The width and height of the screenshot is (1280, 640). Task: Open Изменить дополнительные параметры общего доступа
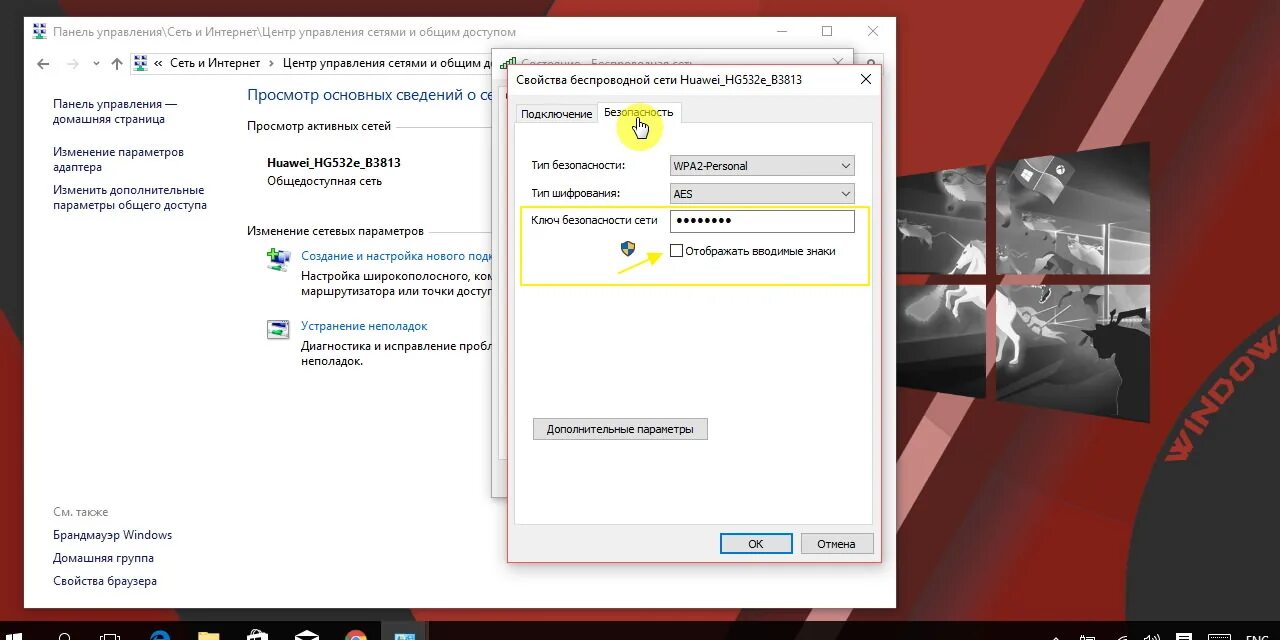tap(130, 197)
